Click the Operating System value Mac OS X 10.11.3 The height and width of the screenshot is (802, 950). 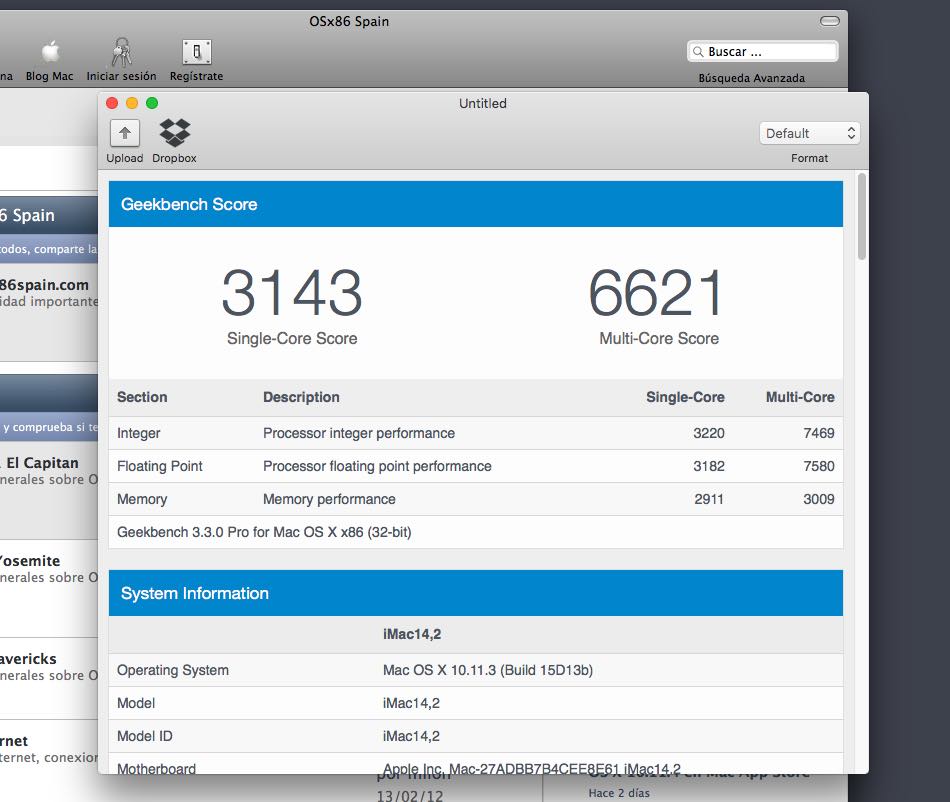[x=488, y=670]
